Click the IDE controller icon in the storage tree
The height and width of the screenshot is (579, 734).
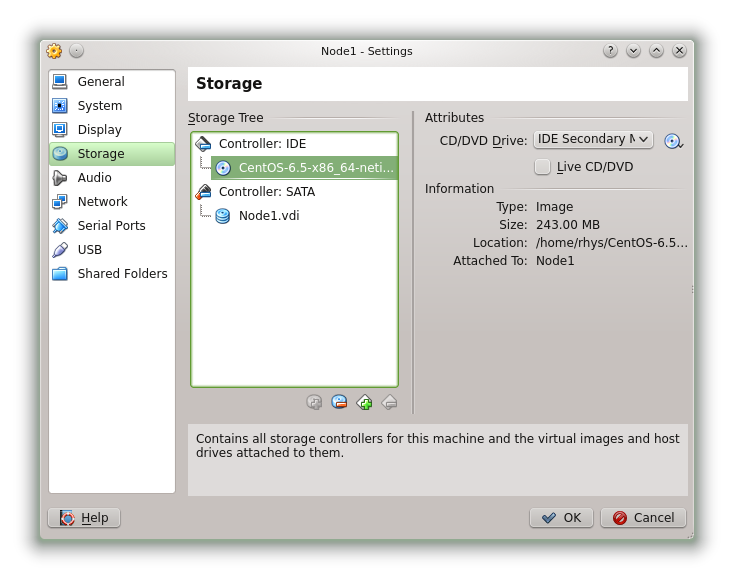[204, 144]
